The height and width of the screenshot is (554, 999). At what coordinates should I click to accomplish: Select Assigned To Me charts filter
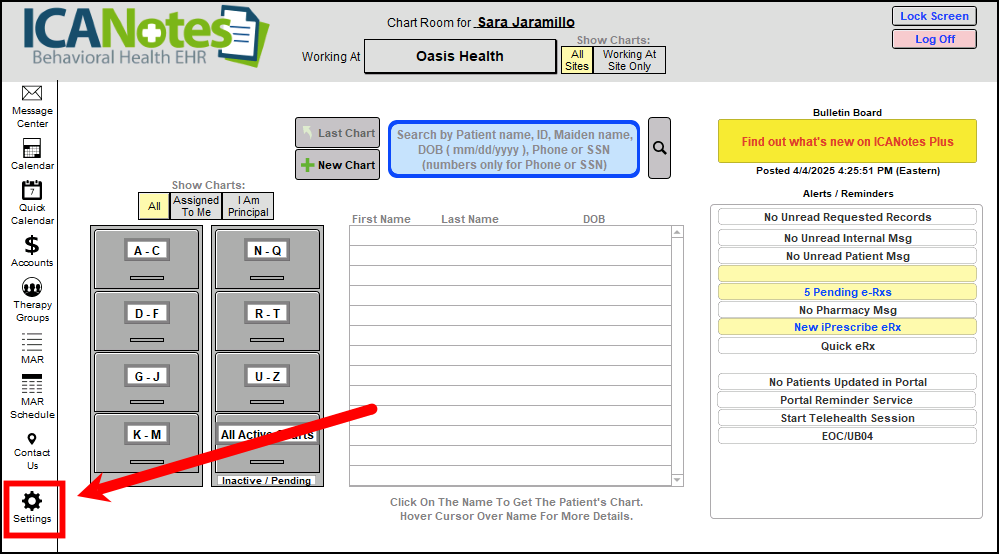click(196, 206)
